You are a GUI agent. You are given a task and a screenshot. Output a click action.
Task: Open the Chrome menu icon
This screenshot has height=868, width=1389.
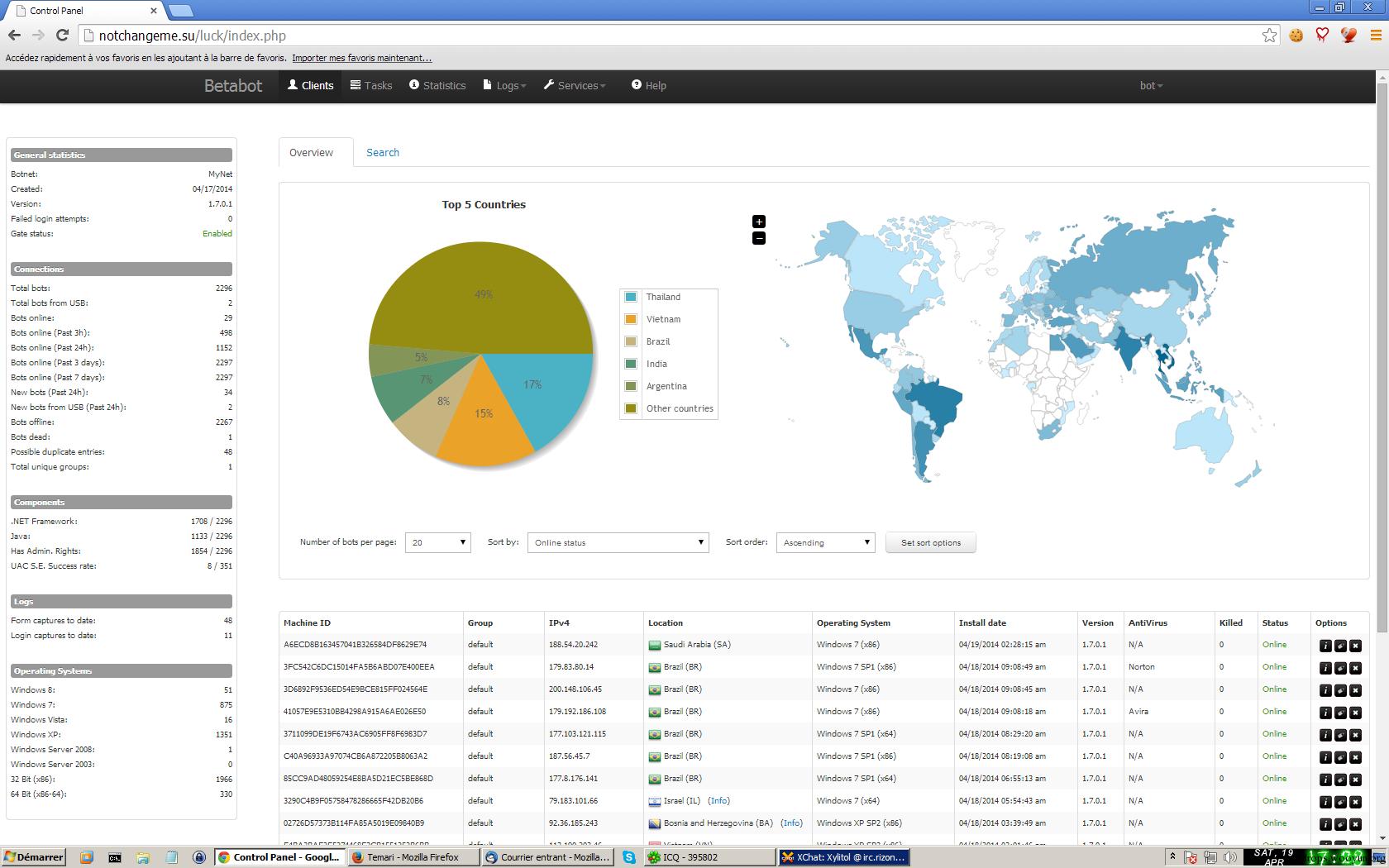pyautogui.click(x=1376, y=36)
